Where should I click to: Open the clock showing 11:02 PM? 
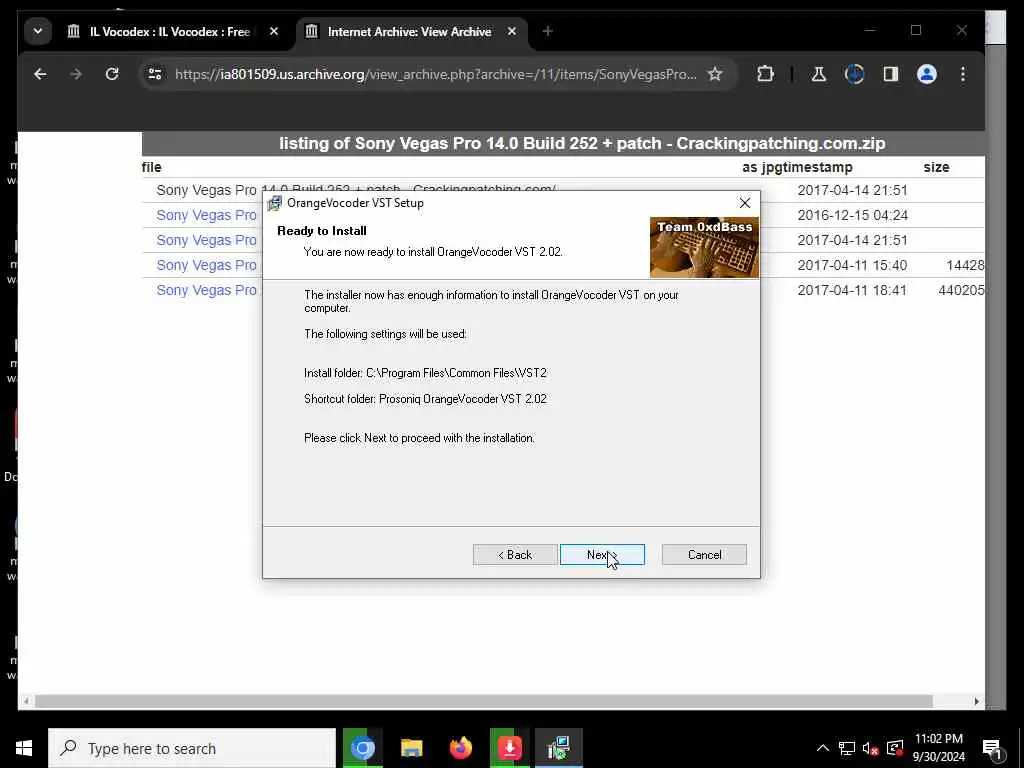point(938,748)
